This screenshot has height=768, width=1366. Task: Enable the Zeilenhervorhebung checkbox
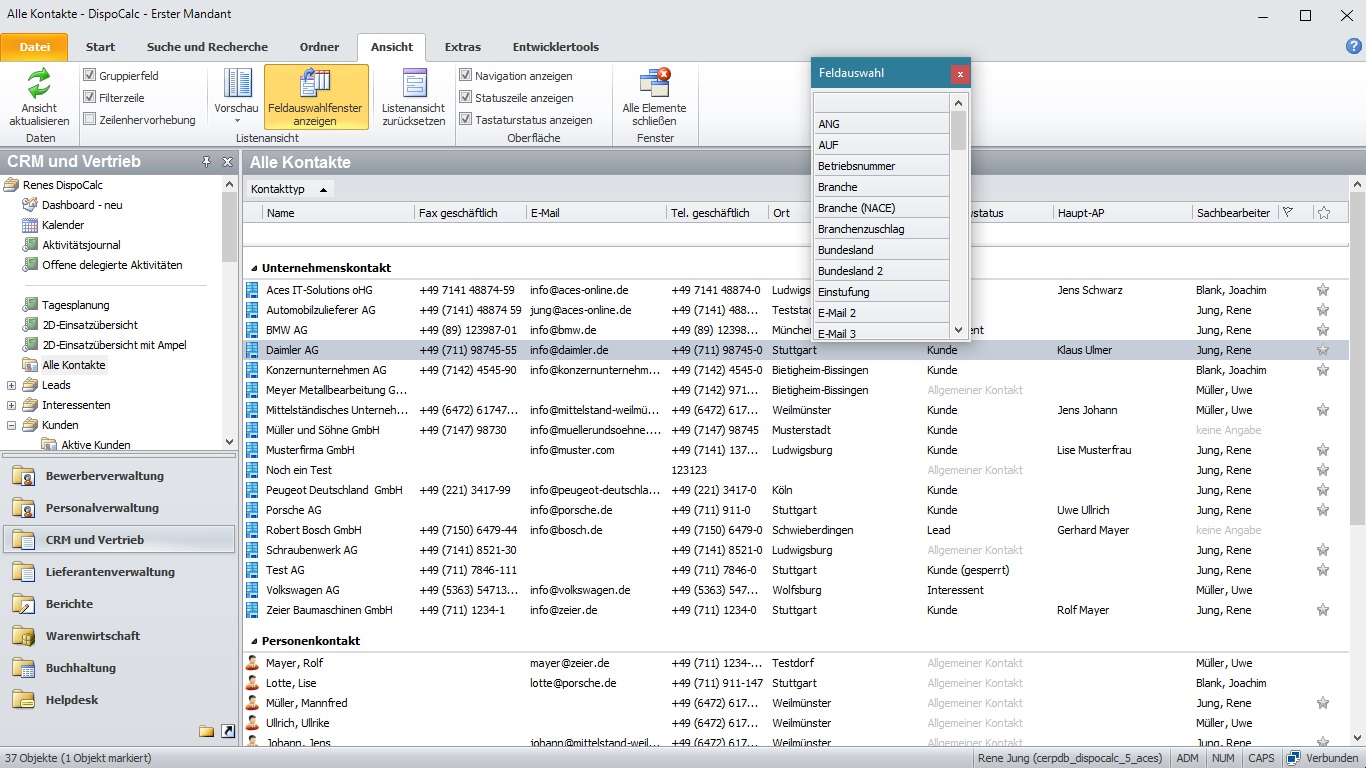90,119
